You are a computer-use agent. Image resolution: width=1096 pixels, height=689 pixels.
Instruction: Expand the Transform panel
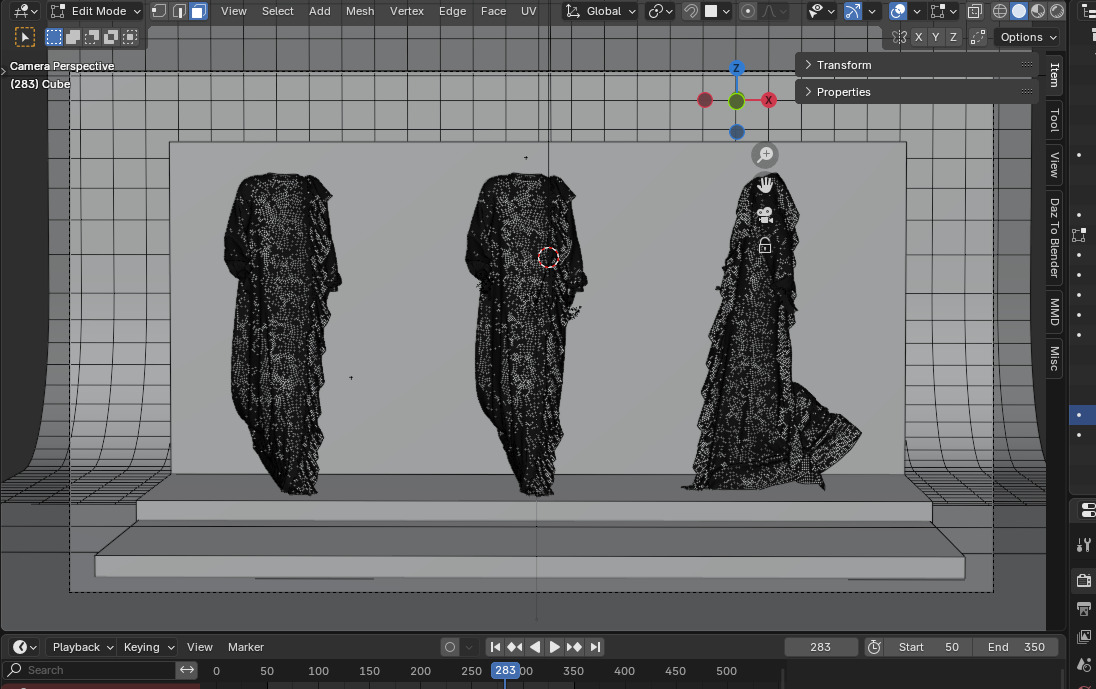click(x=916, y=65)
